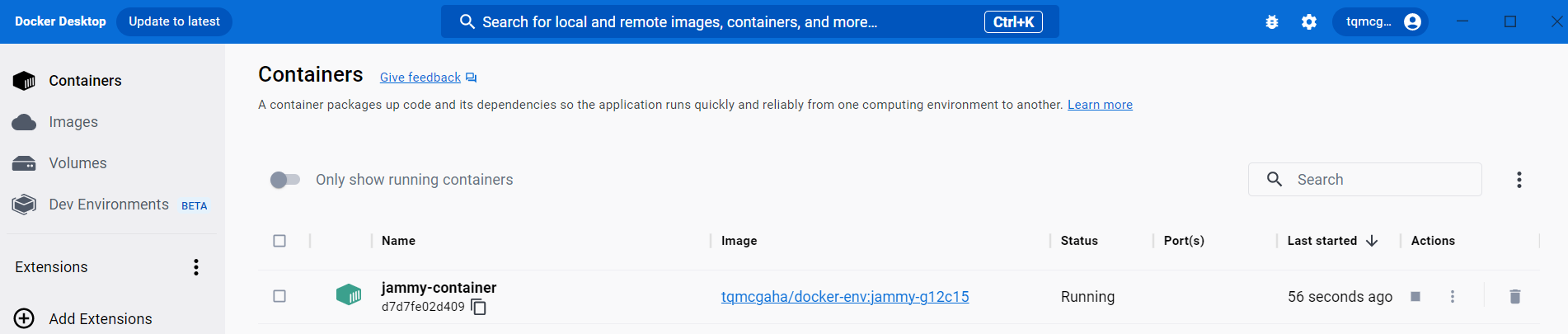
Task: Click the magnifier icon in containers search
Action: coord(1275,179)
